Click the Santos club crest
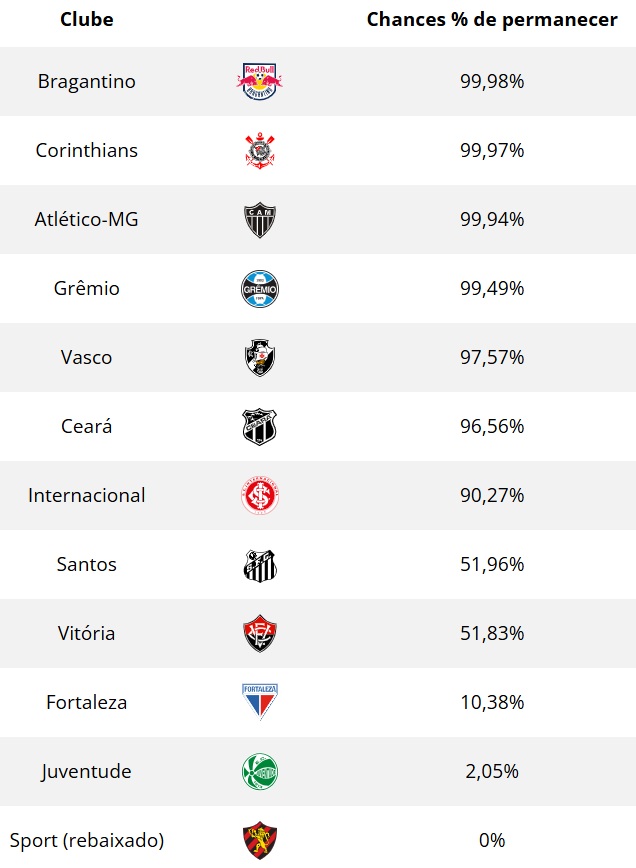636x868 pixels. pos(260,565)
